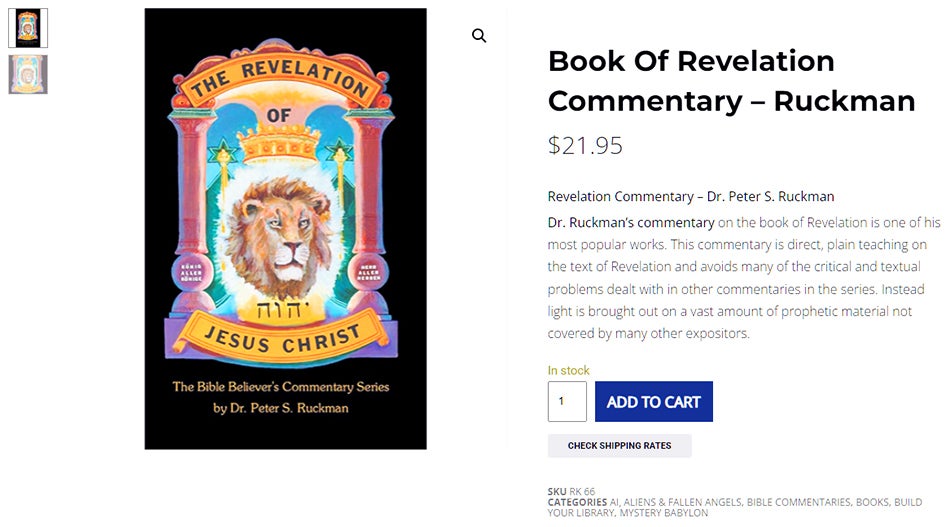Open Aliens & Fallen Angels category
This screenshot has width=950, height=527.
(682, 502)
